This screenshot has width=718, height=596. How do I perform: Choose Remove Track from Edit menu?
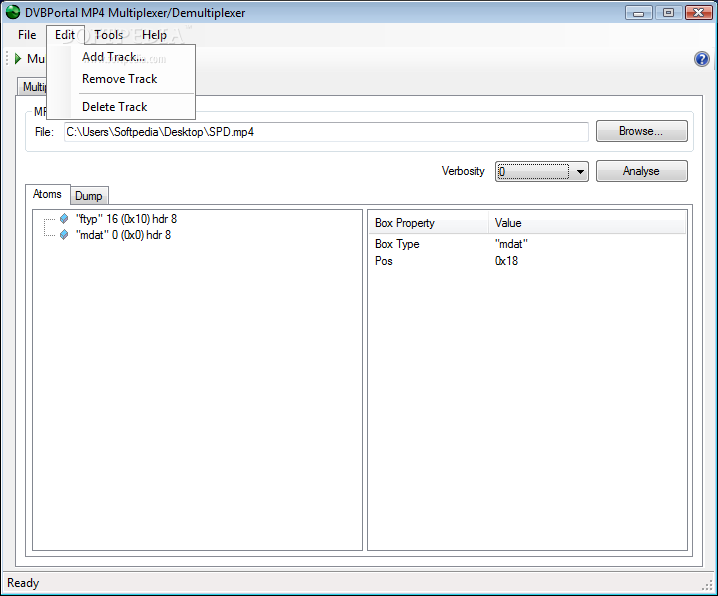[121, 79]
